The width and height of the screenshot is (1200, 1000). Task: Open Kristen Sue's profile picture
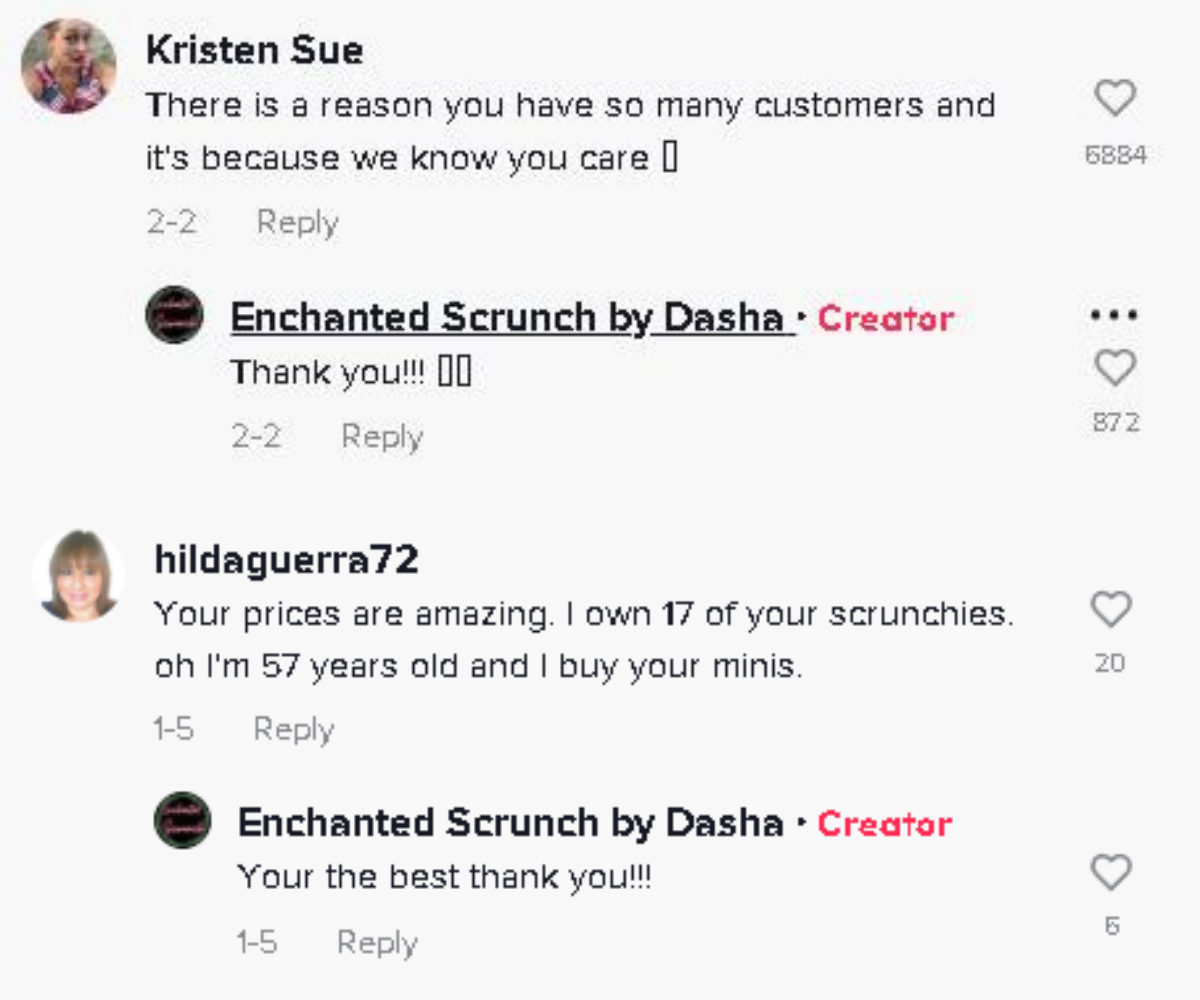69,66
